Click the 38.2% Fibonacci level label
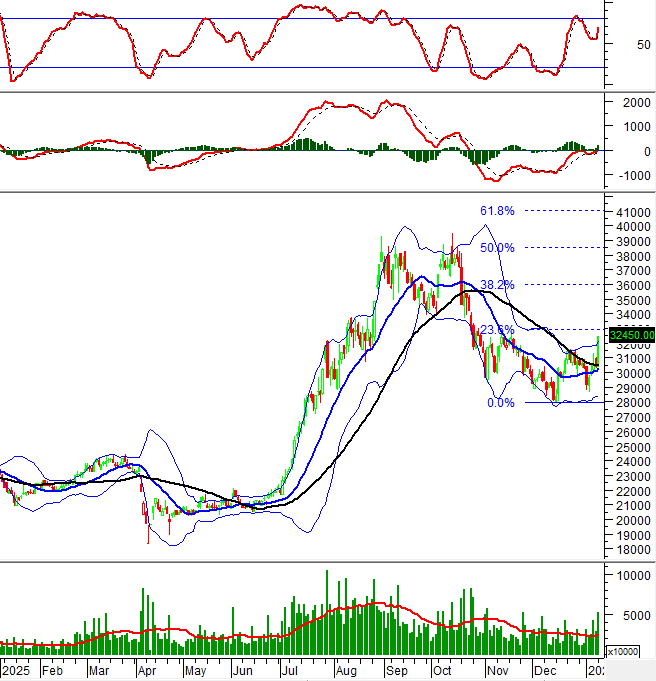656x681 pixels. 497,285
